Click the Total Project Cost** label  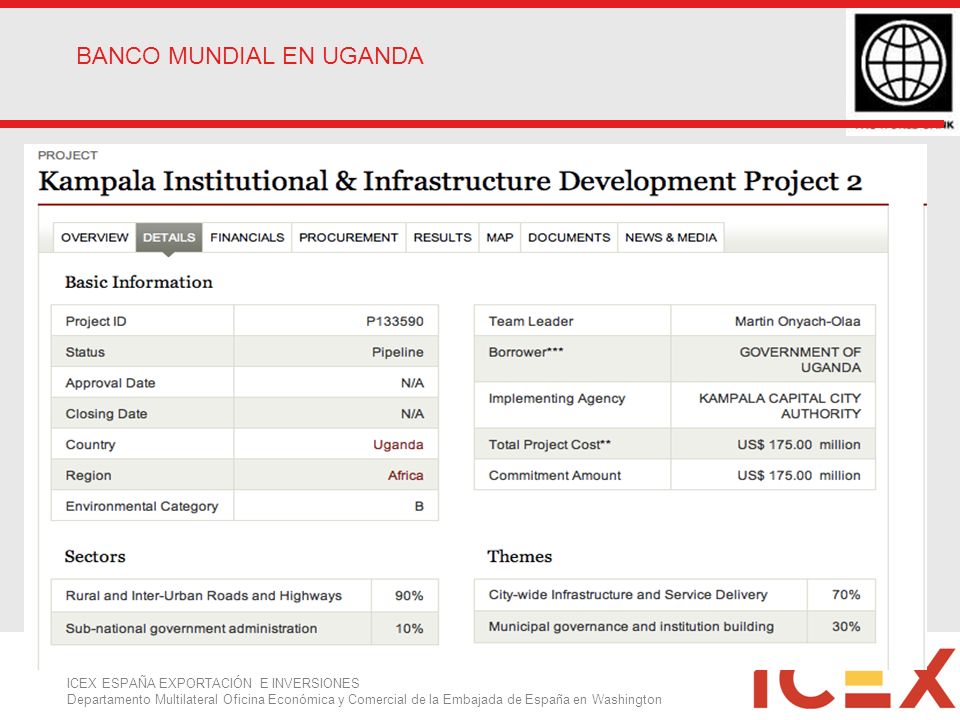click(x=550, y=444)
